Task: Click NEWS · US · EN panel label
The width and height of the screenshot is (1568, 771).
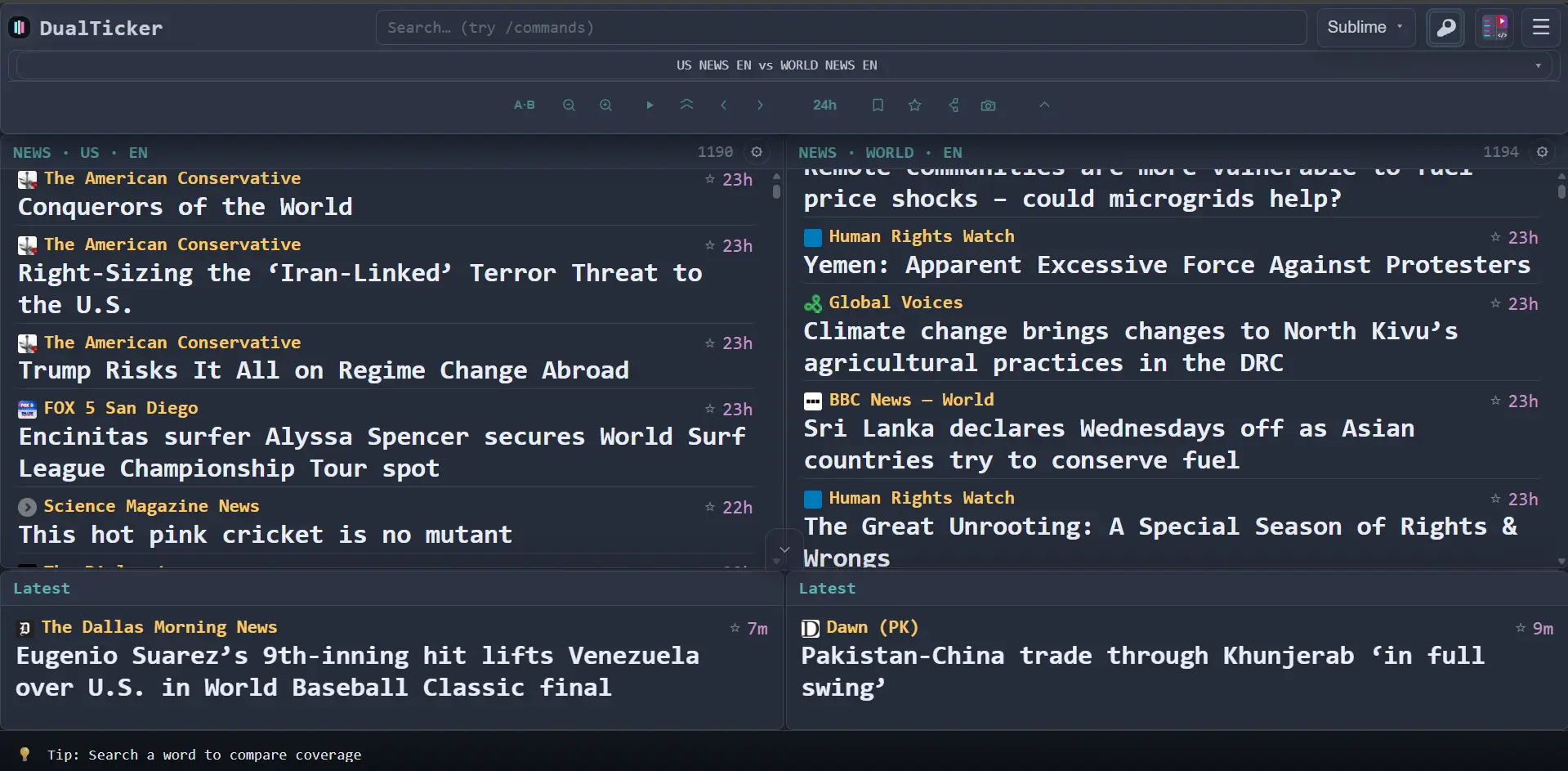Action: [x=80, y=153]
